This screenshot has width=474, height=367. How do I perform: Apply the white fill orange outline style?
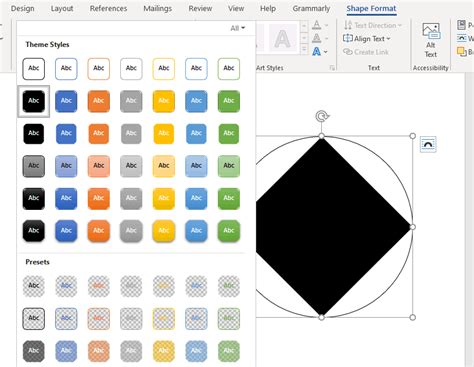(99, 69)
